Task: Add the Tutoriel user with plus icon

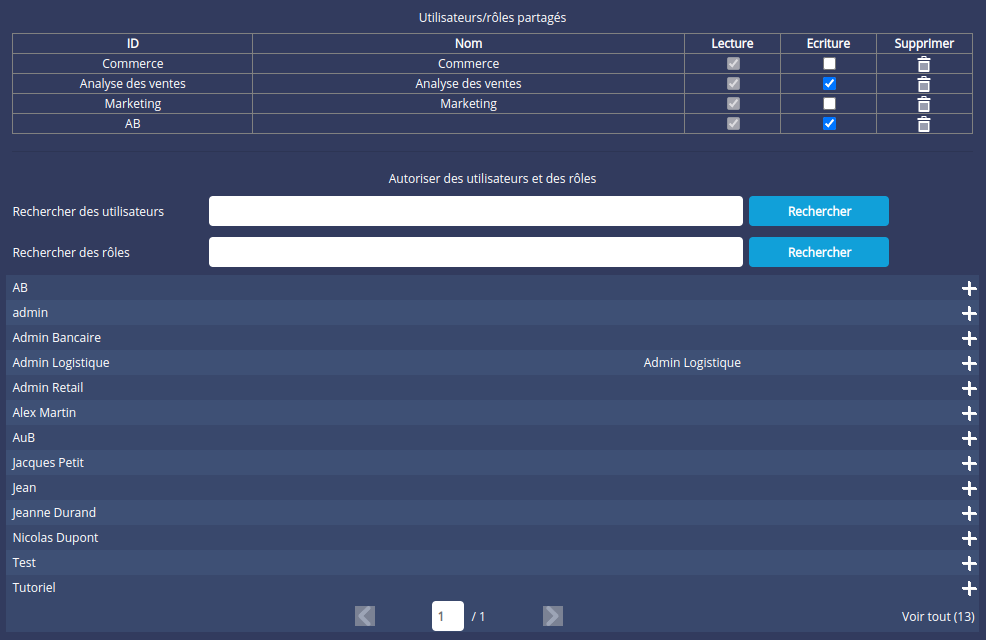Action: click(x=968, y=588)
